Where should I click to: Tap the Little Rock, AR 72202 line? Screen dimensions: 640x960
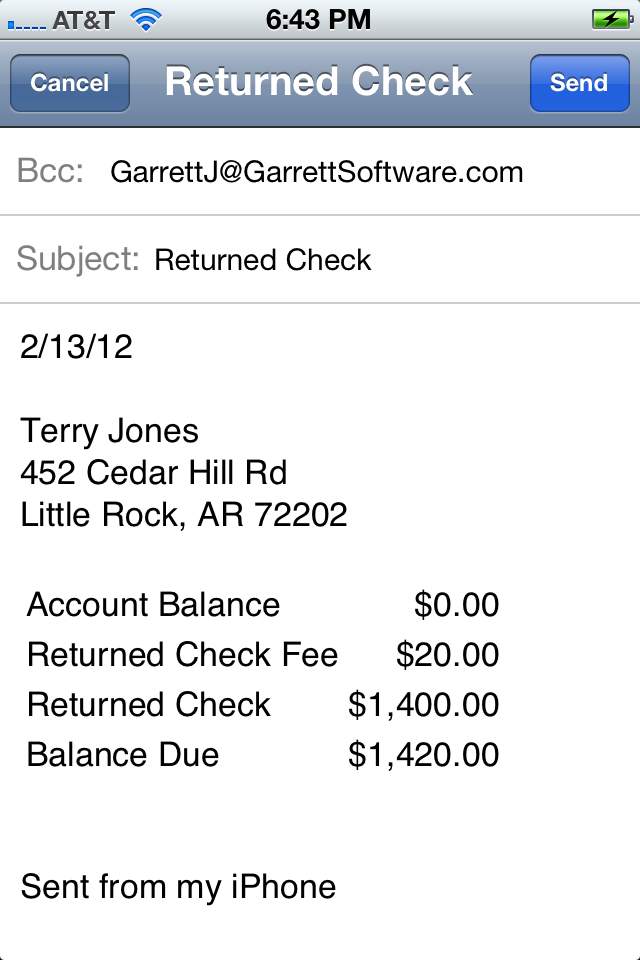[x=184, y=514]
